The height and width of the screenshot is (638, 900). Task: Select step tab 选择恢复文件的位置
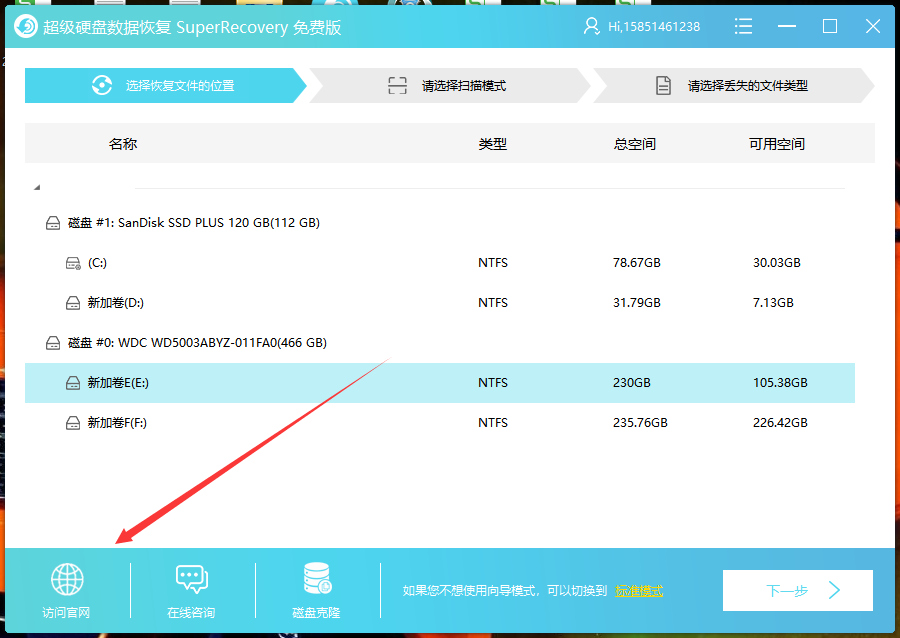[165, 85]
